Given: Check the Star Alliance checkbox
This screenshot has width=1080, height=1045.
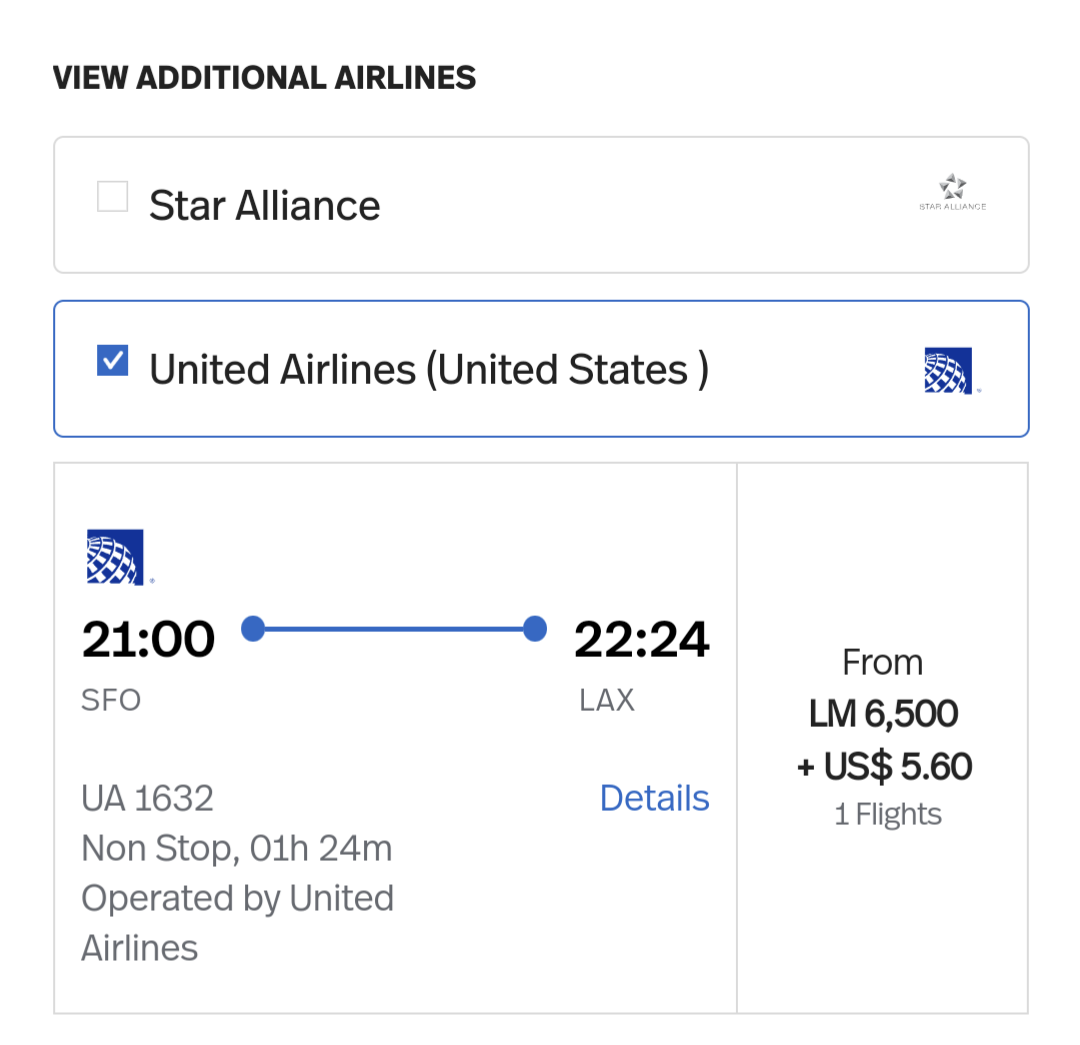Looking at the screenshot, I should tap(112, 197).
